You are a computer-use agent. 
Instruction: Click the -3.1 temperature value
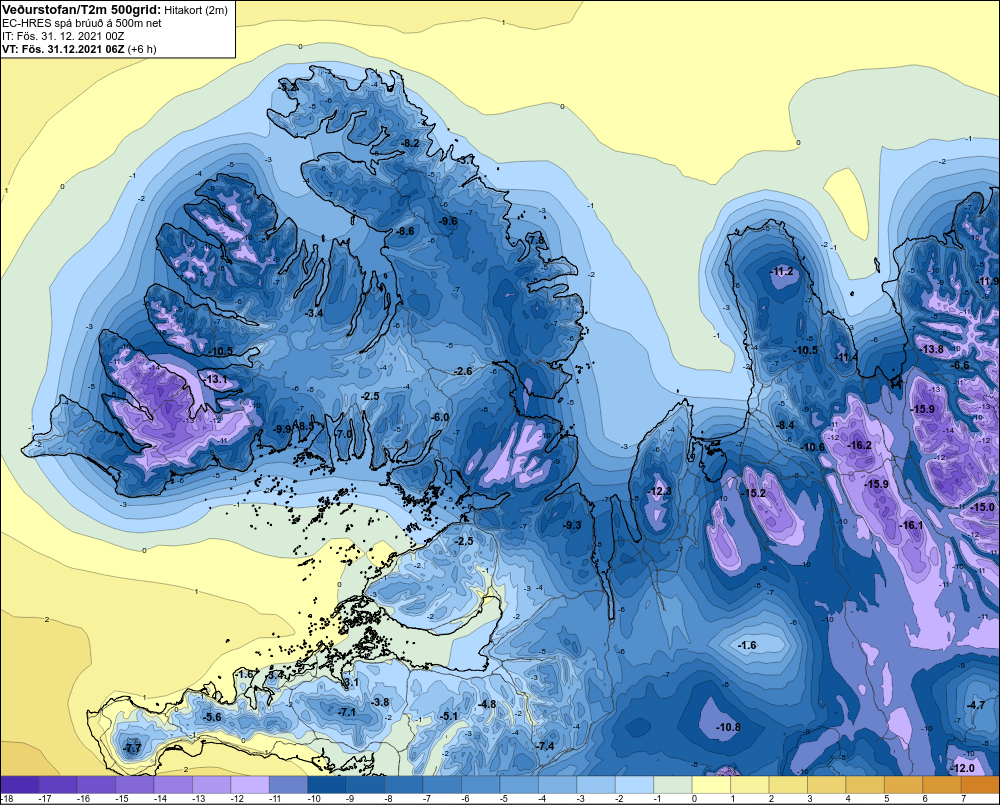tap(352, 683)
